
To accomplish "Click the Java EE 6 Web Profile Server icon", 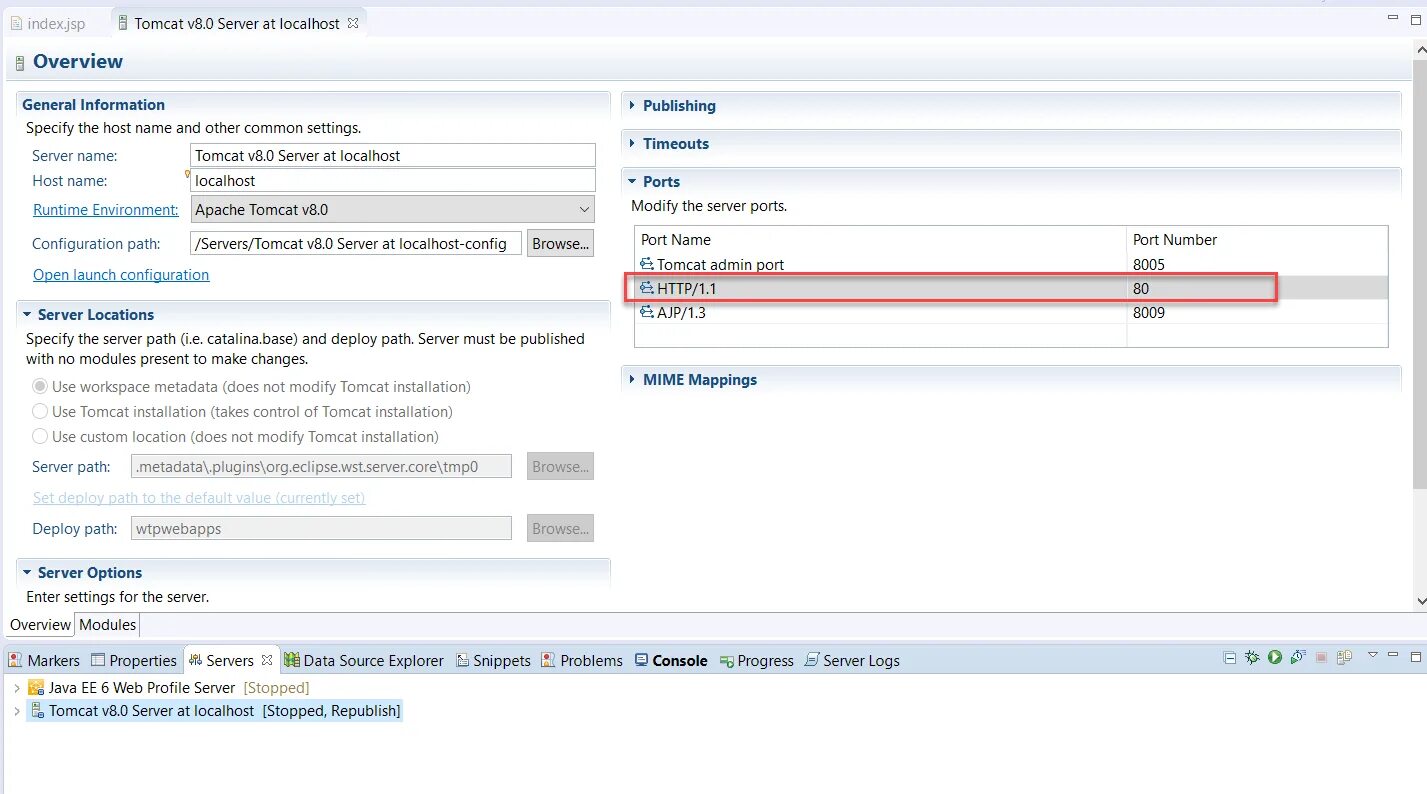I will pos(36,688).
